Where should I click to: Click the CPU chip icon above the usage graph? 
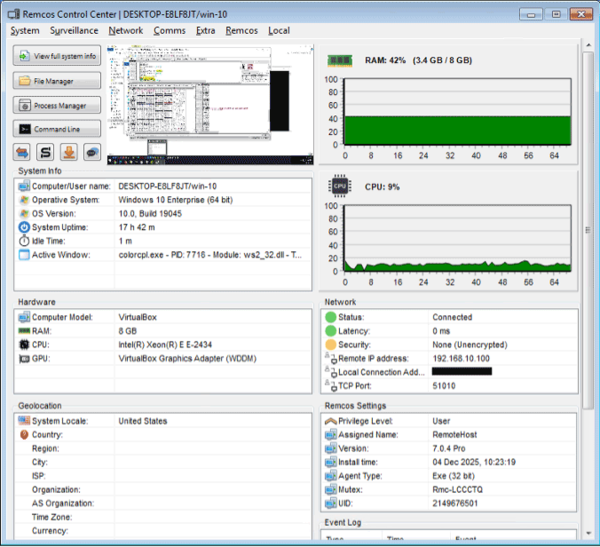338,185
